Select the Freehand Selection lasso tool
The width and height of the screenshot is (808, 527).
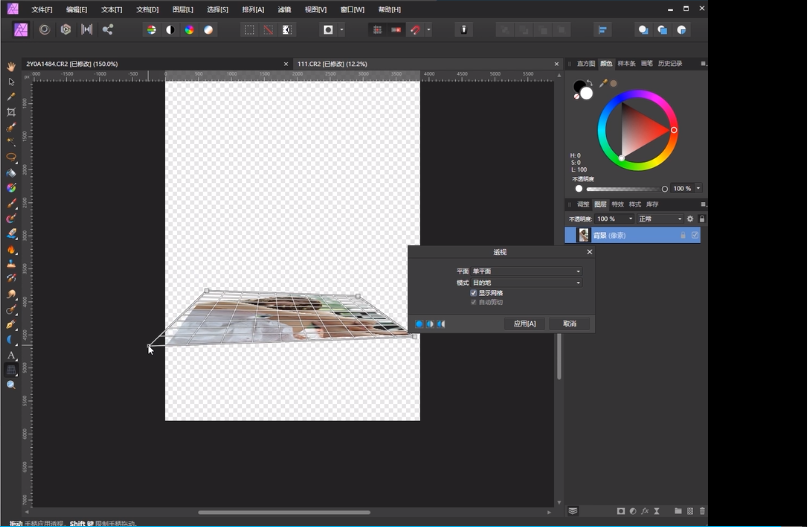click(11, 157)
